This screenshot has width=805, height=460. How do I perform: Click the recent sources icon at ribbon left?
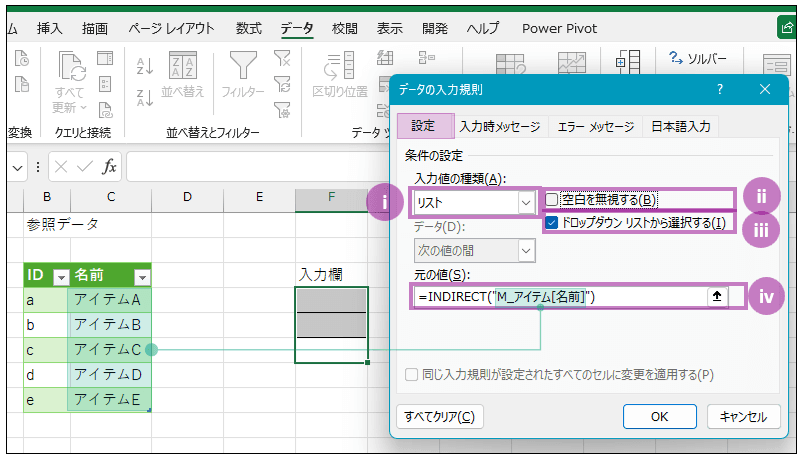click(x=22, y=59)
